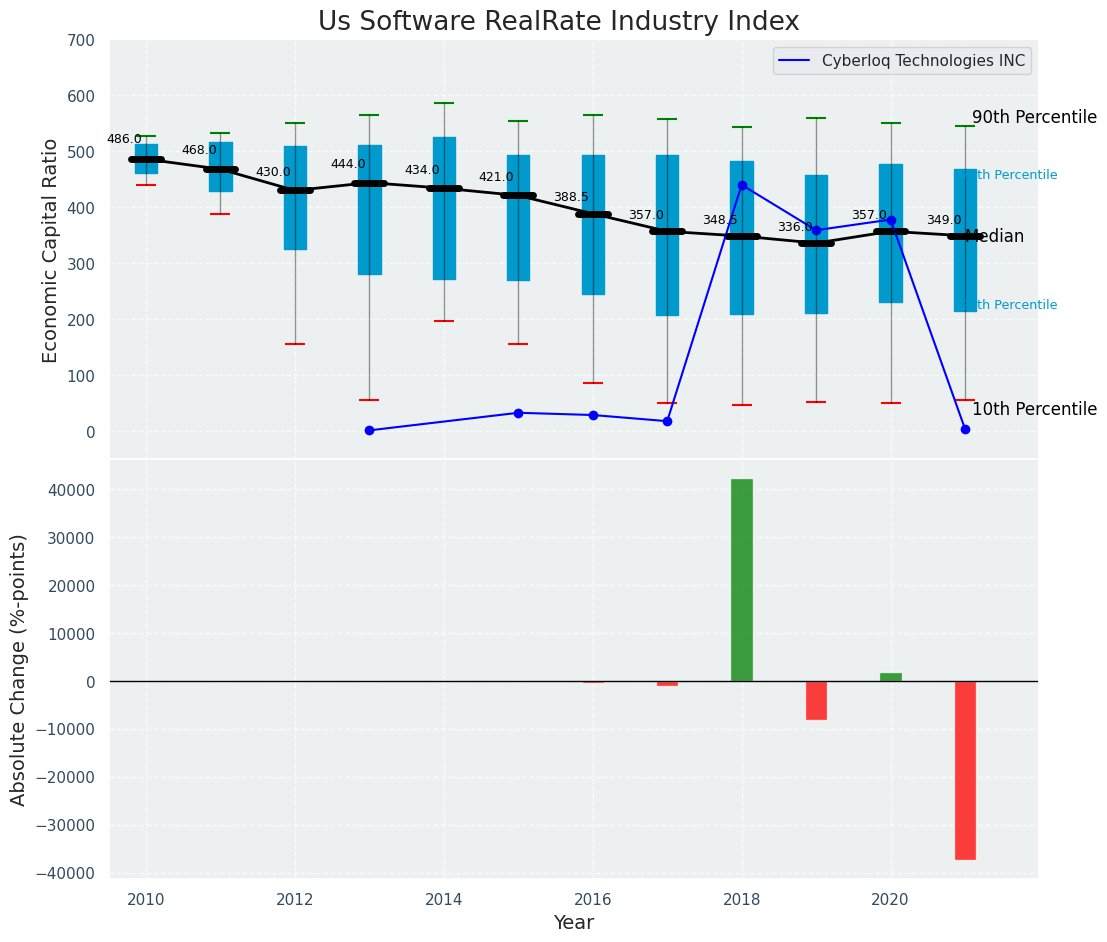
Task: Click the 486.0 median label for 2010
Action: [x=124, y=139]
